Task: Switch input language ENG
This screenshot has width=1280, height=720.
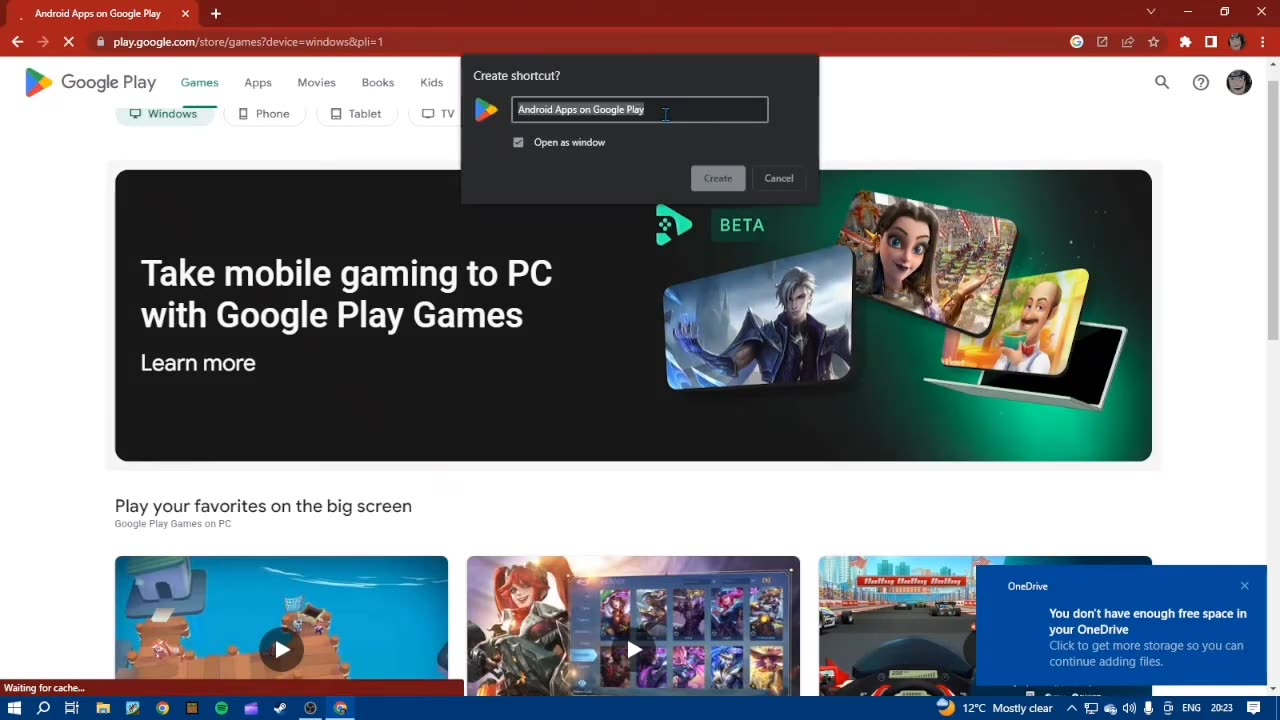Action: [1191, 708]
